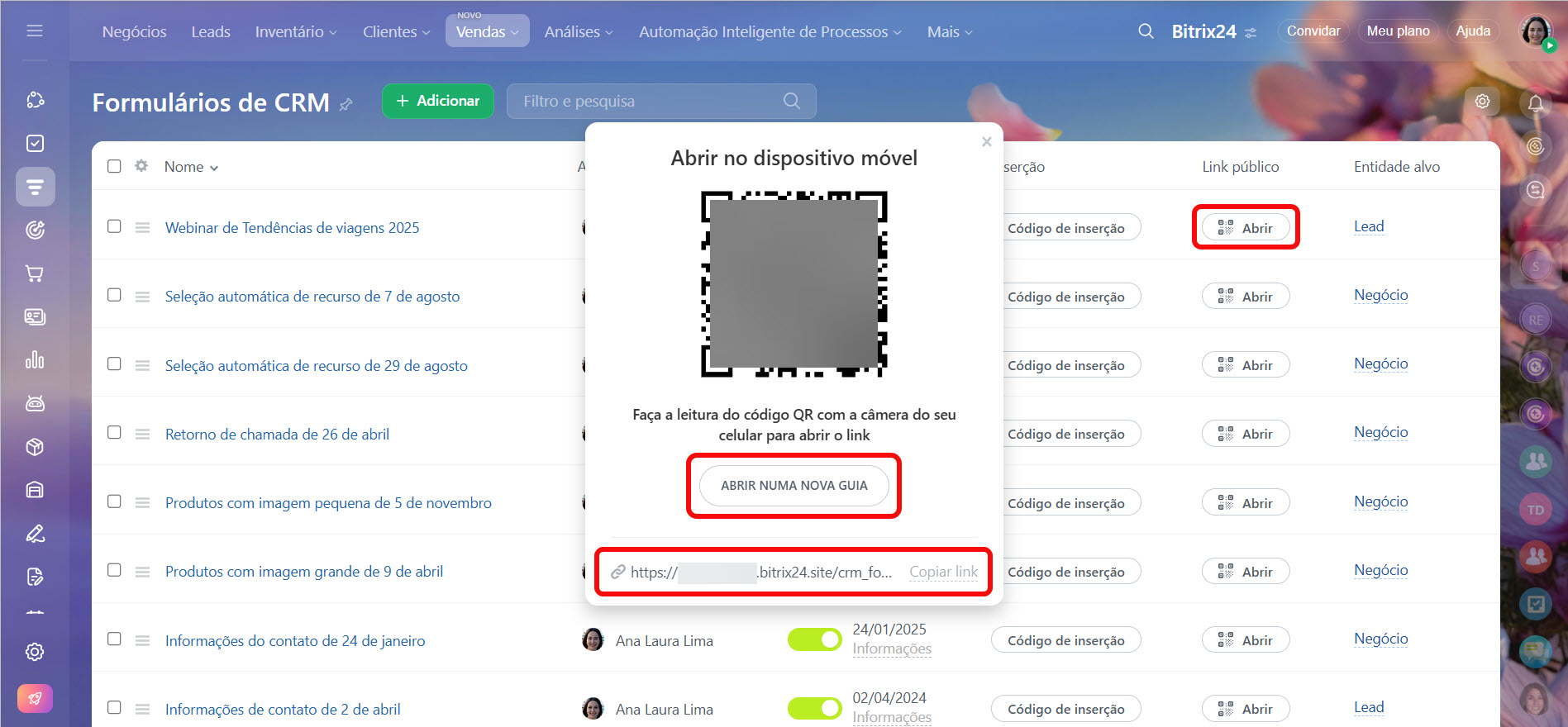Open the hamburger menu in the sidebar
Viewport: 1568px width, 727px height.
[35, 31]
